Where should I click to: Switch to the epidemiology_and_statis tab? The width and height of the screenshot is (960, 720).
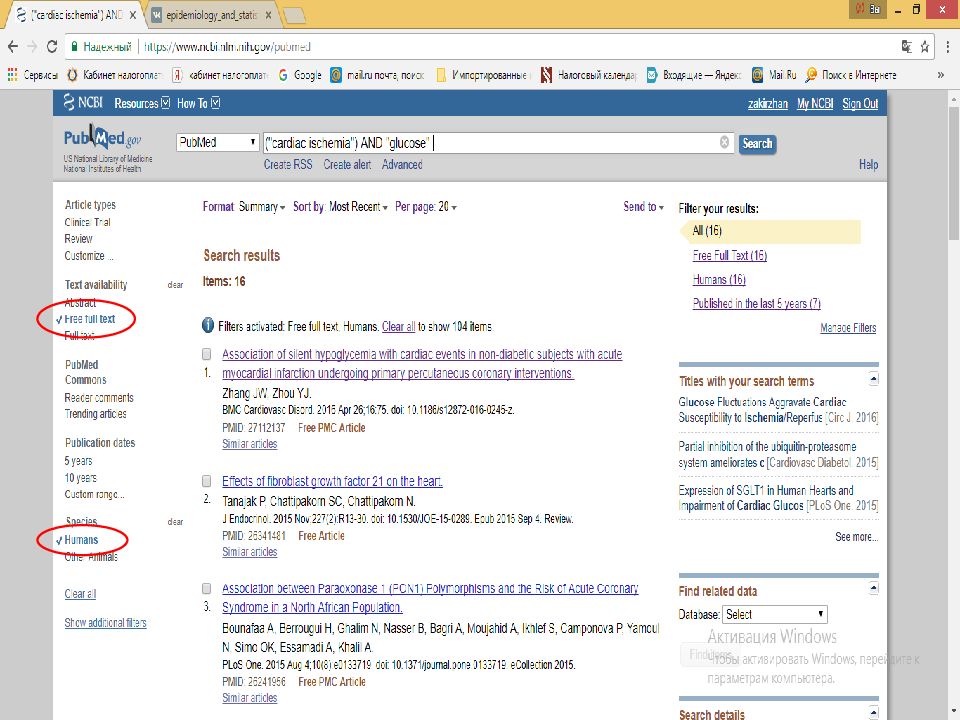pyautogui.click(x=211, y=15)
